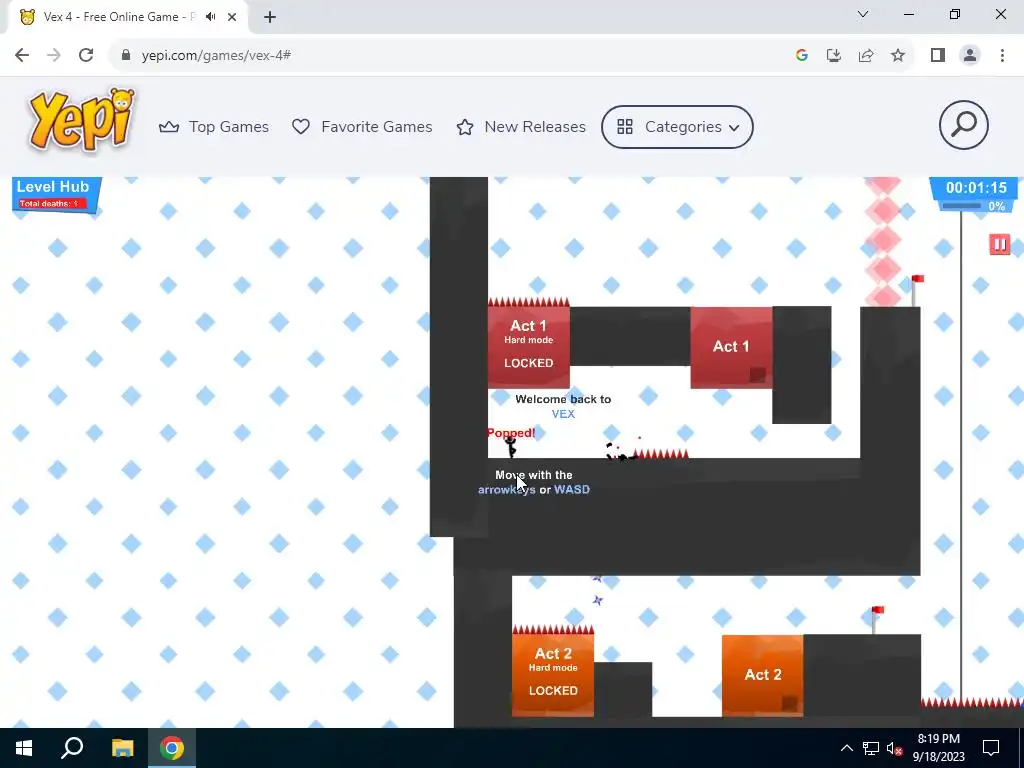Close the Vex 4 tab
This screenshot has width=1024, height=768.
pyautogui.click(x=232, y=17)
